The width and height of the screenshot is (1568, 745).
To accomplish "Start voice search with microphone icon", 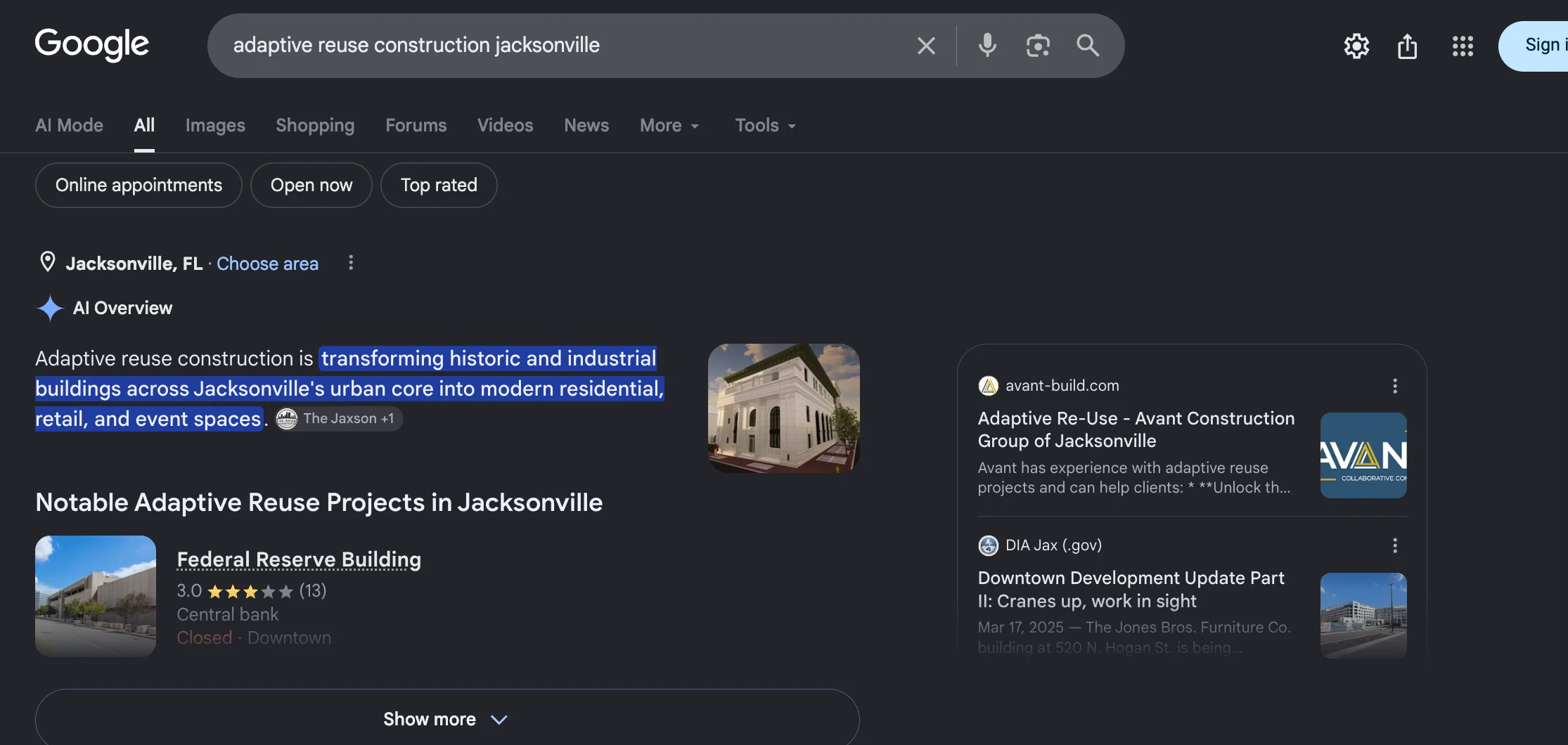I will pos(987,46).
